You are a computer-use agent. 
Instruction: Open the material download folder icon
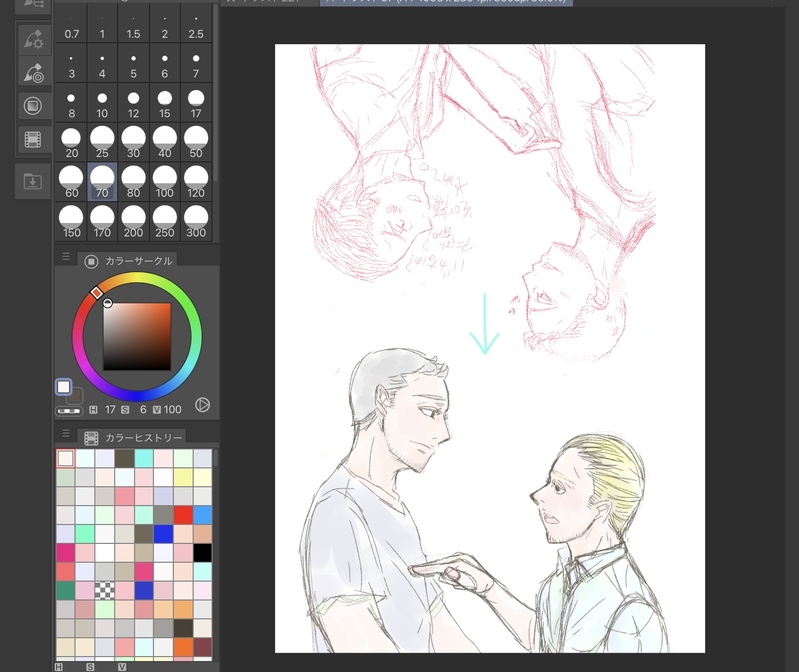point(33,181)
